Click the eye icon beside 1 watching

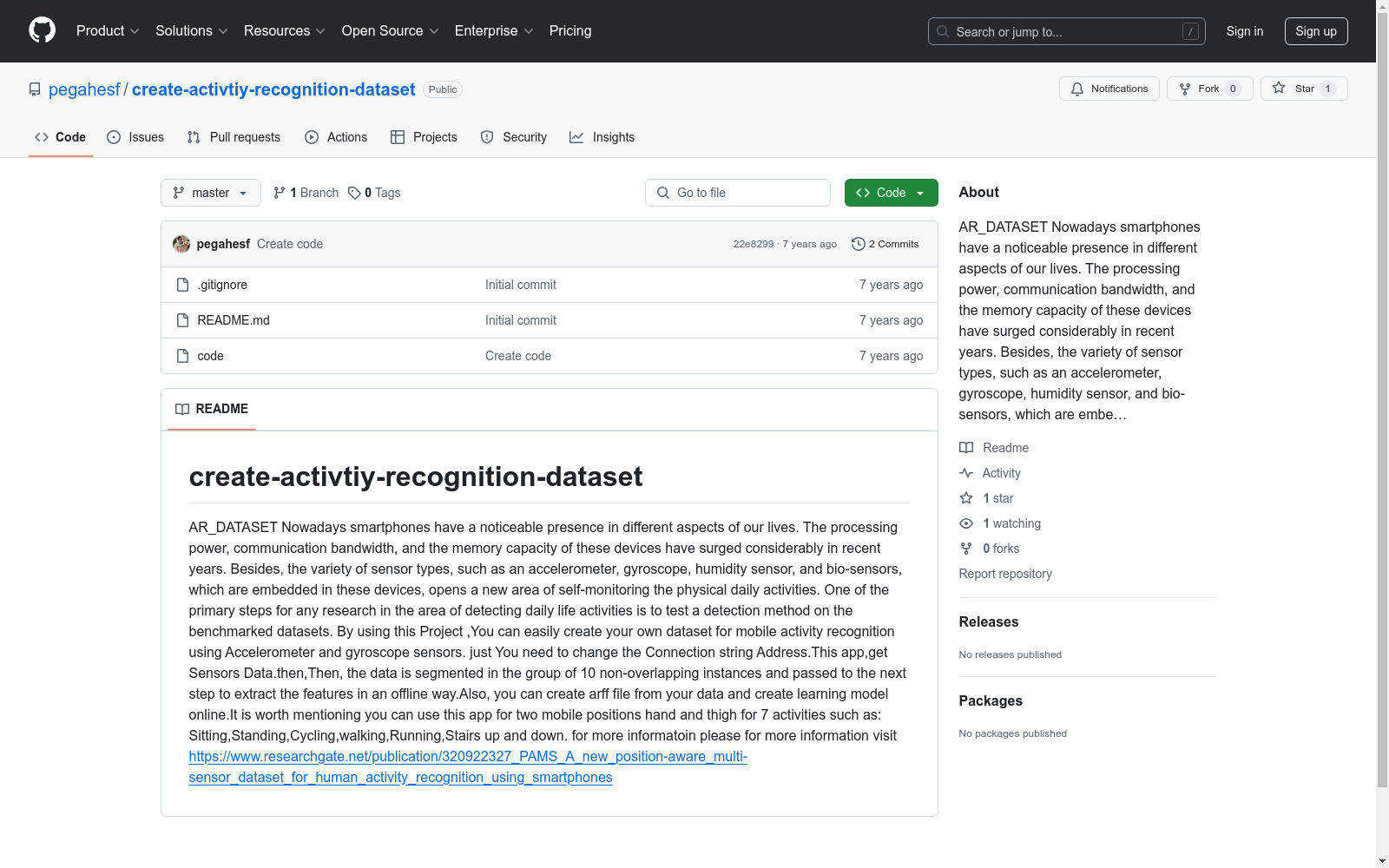point(966,523)
